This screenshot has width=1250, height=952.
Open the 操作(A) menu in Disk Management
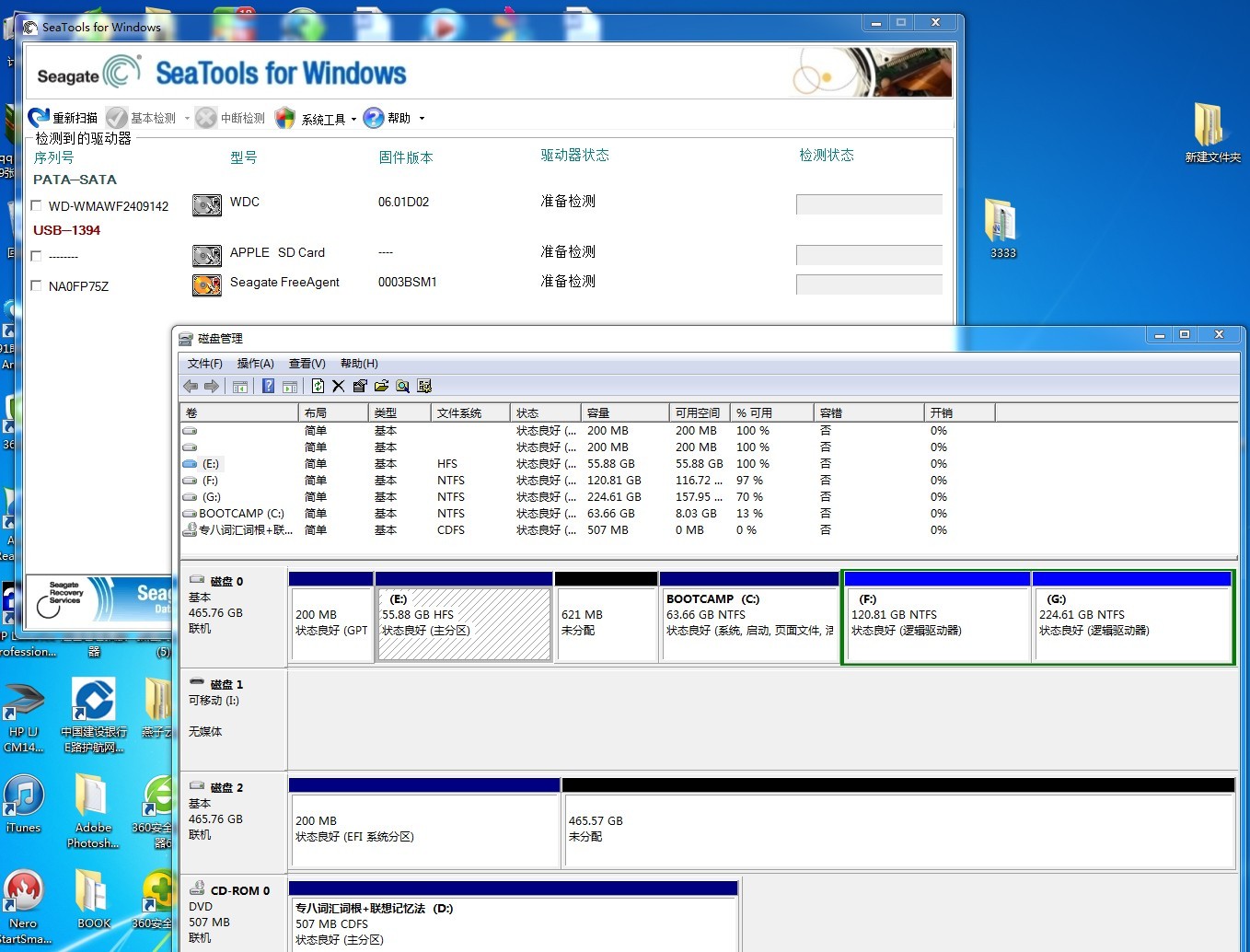pyautogui.click(x=255, y=364)
